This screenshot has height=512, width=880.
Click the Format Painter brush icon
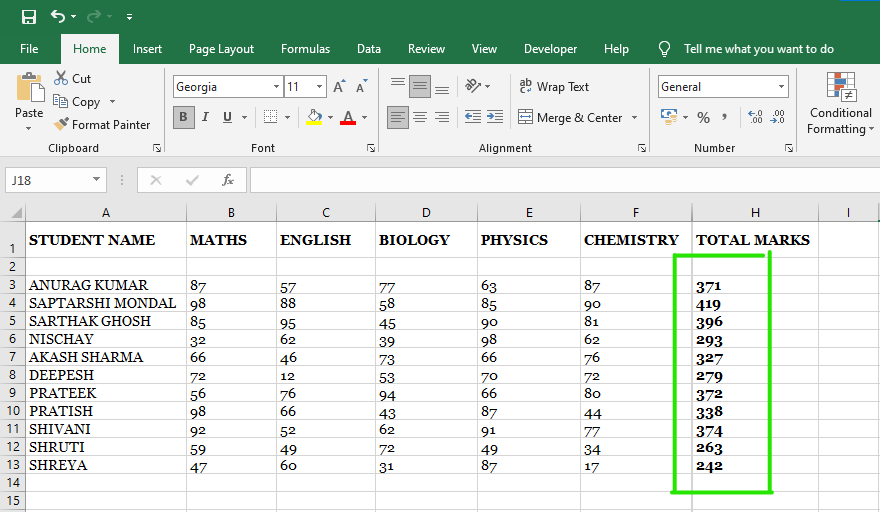point(62,125)
